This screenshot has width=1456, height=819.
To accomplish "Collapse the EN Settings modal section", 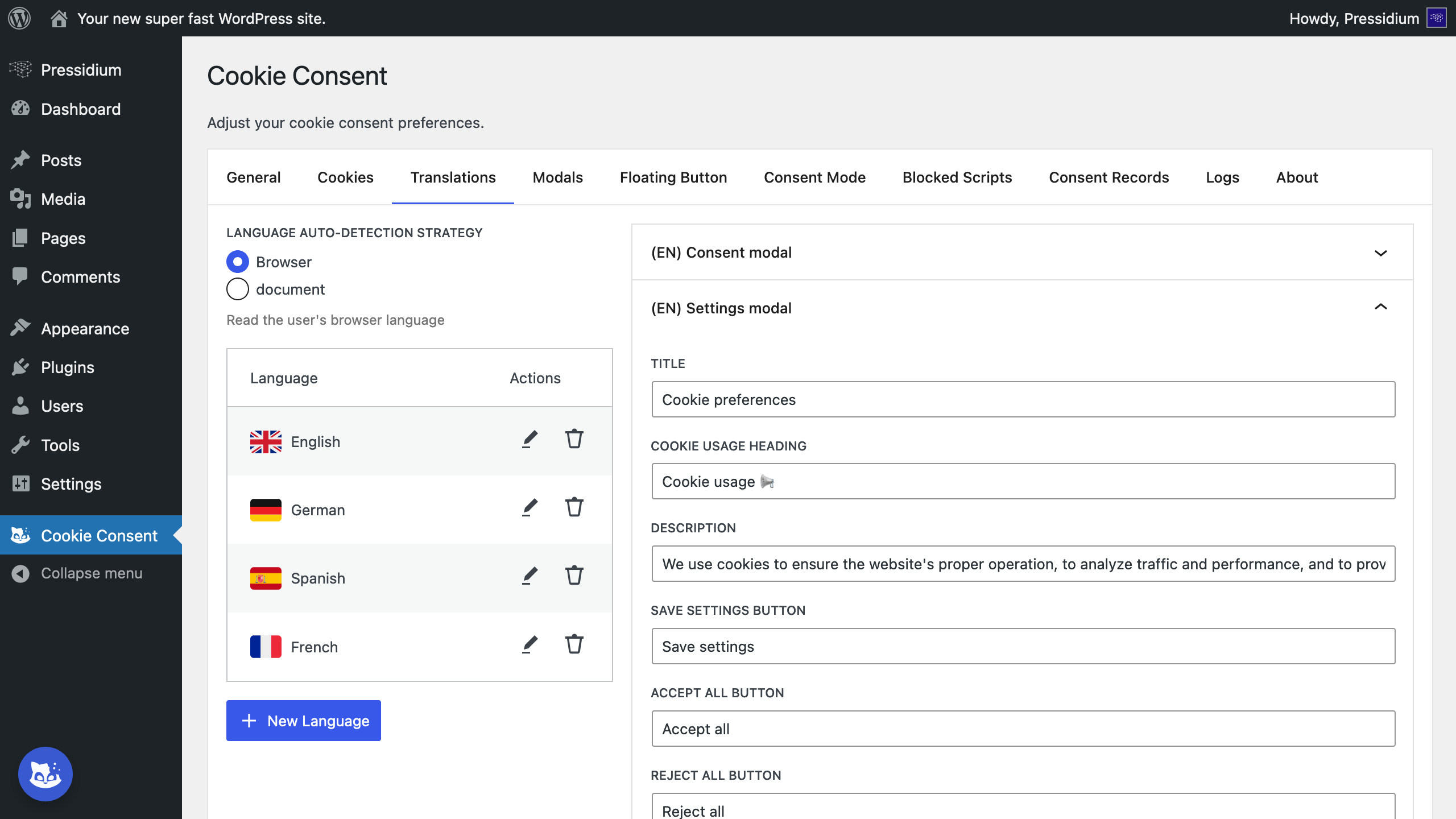I will coord(1381,307).
